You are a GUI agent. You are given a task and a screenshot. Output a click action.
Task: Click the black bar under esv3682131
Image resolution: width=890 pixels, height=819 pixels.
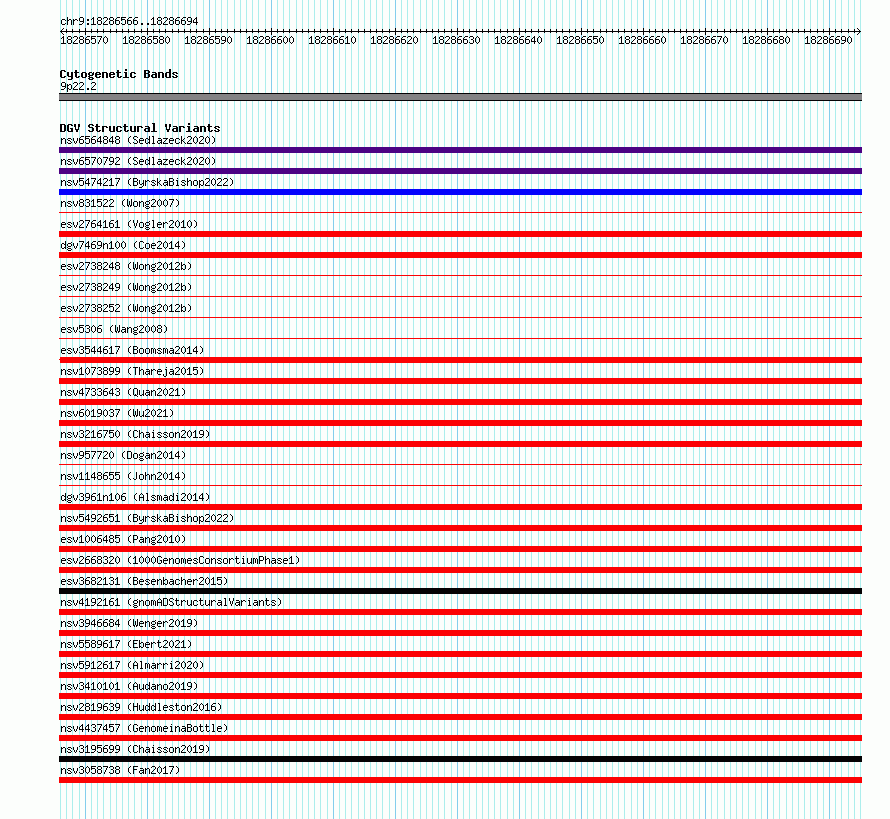click(460, 591)
